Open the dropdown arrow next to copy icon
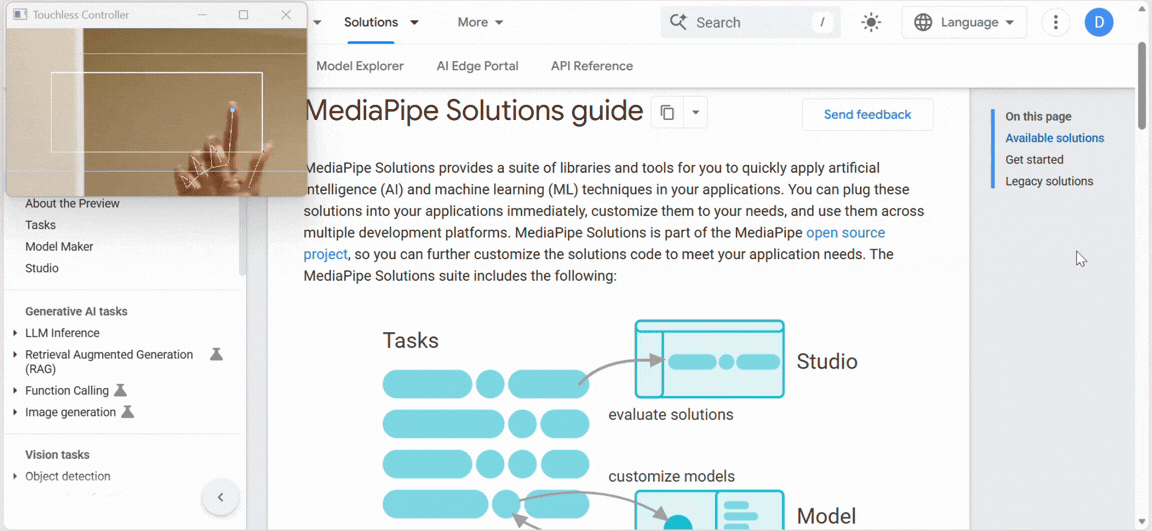 click(x=695, y=113)
